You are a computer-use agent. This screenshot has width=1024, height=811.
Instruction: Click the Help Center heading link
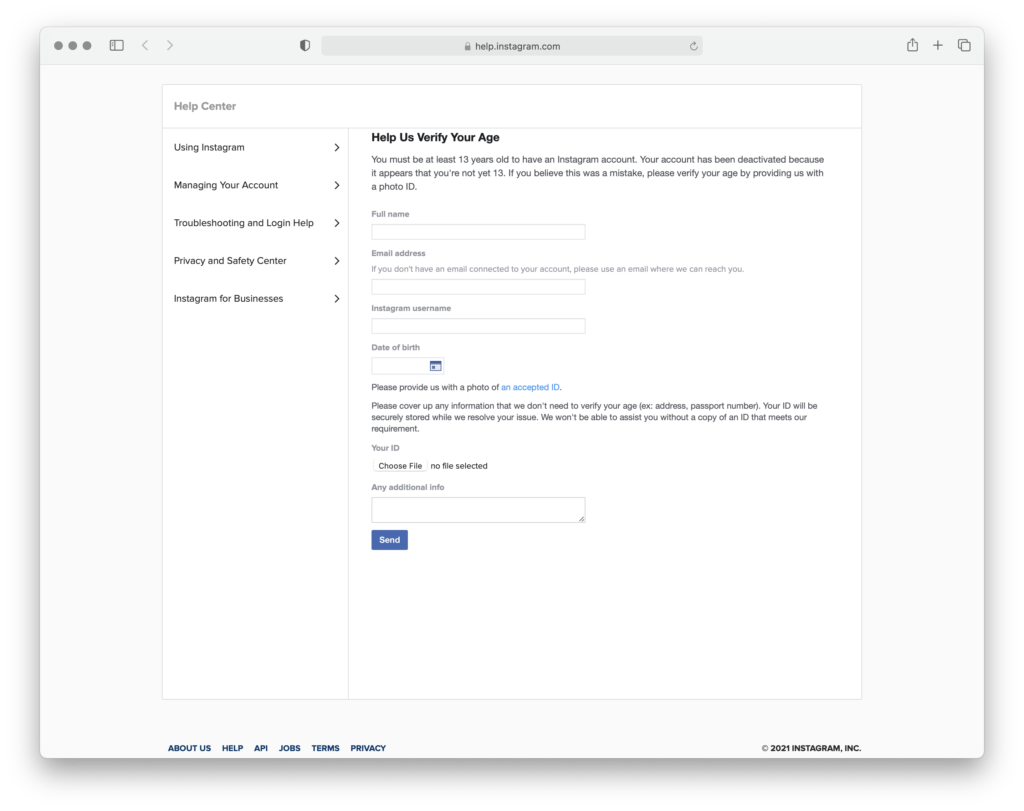click(204, 106)
